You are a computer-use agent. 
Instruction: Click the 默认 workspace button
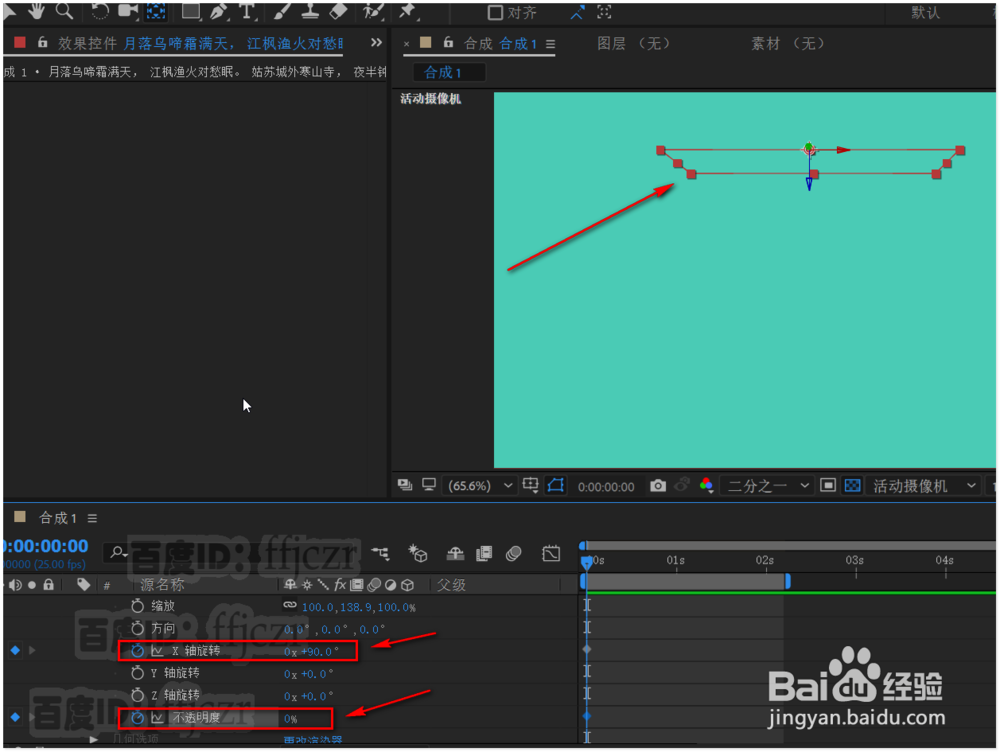click(925, 12)
